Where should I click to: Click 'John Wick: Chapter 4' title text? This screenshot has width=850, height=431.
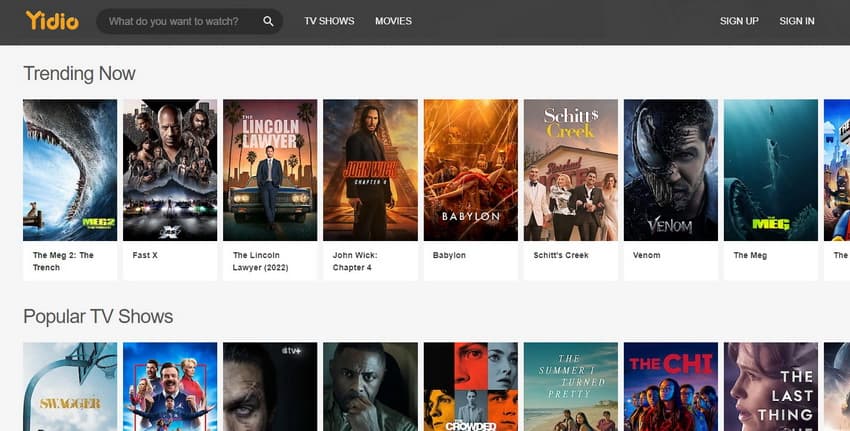point(355,261)
